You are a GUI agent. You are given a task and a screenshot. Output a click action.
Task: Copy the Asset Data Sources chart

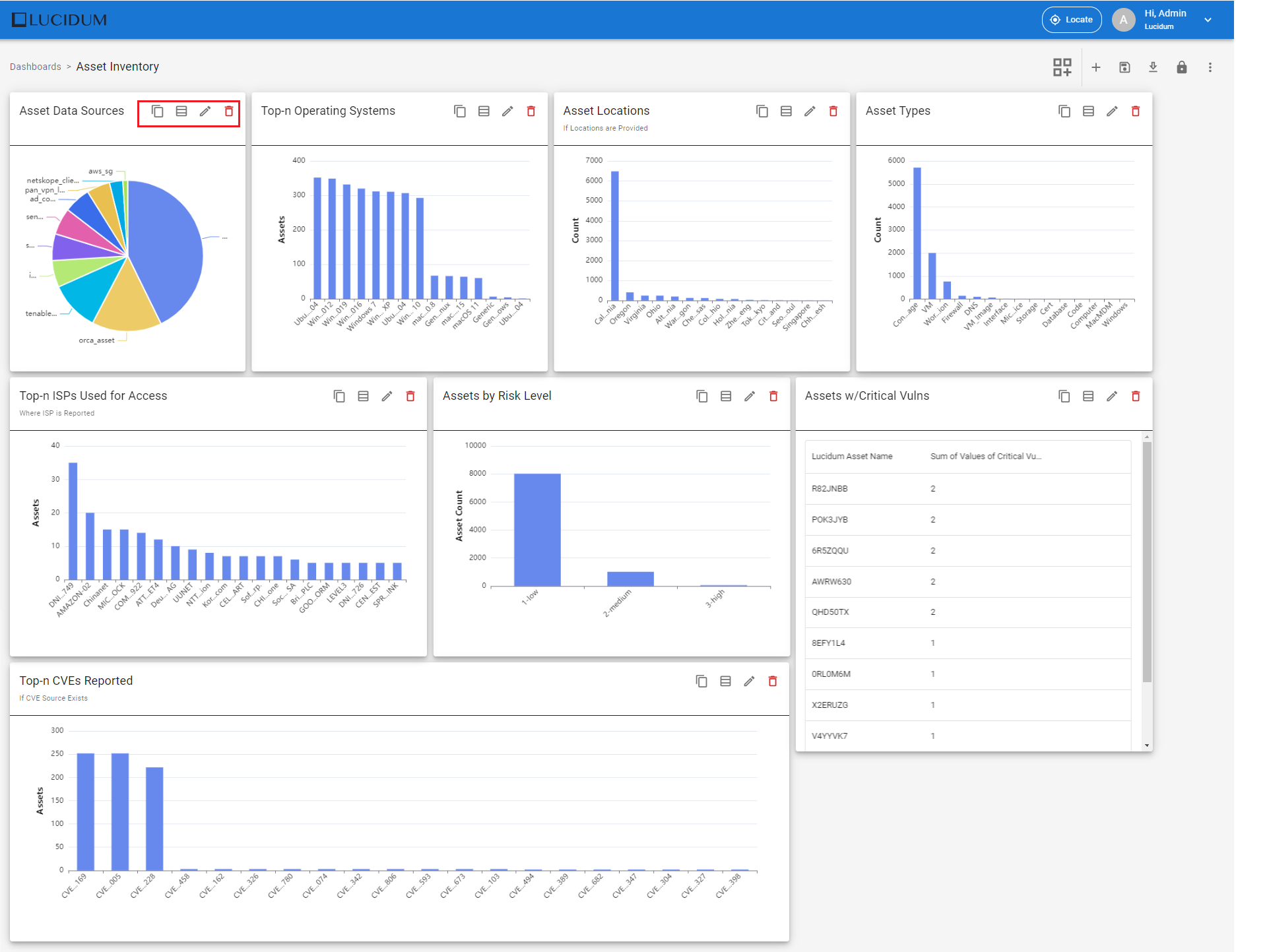click(x=158, y=111)
